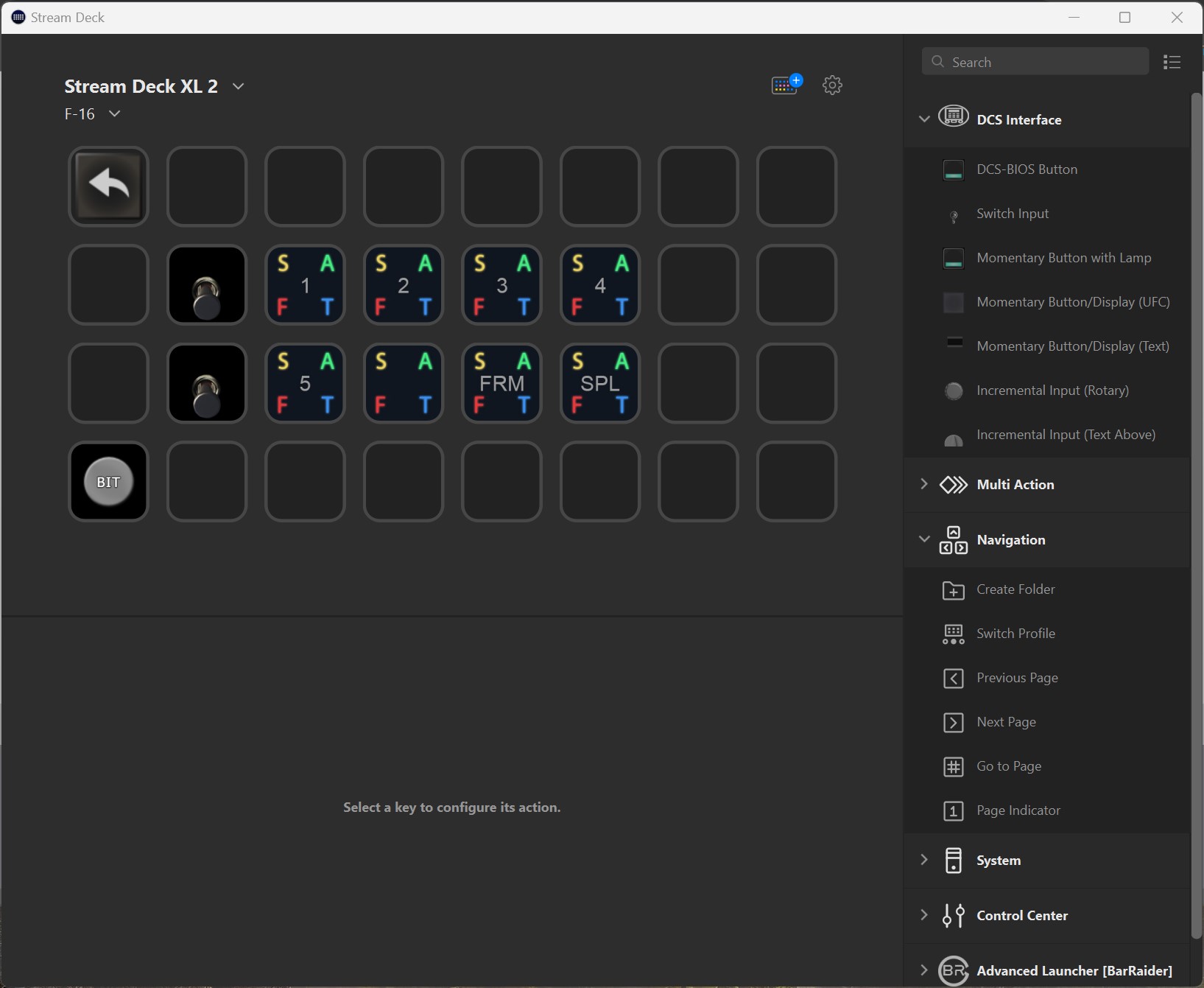The image size is (1204, 988).
Task: Select the SAFT key labeled FRM
Action: pyautogui.click(x=501, y=383)
